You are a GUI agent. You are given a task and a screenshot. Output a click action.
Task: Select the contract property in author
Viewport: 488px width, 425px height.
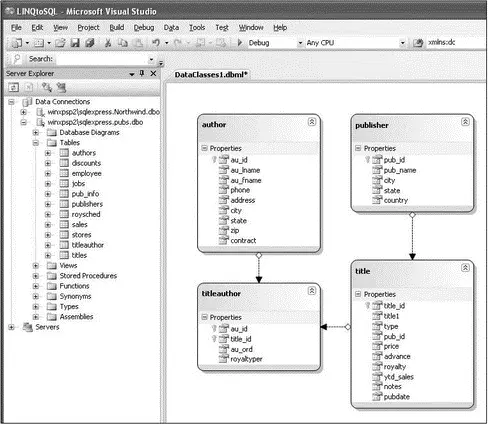pos(243,241)
